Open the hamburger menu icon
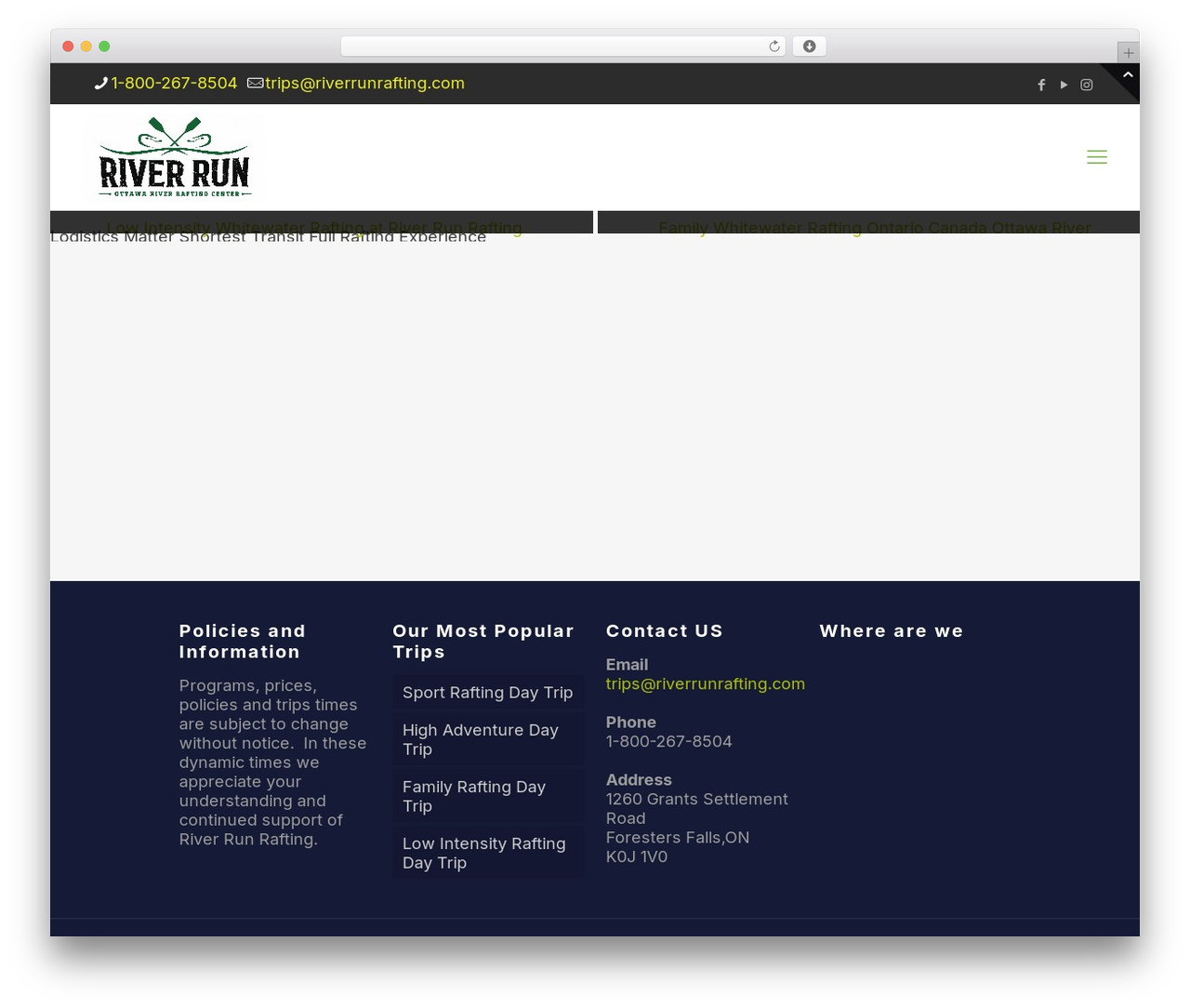 pos(1097,157)
